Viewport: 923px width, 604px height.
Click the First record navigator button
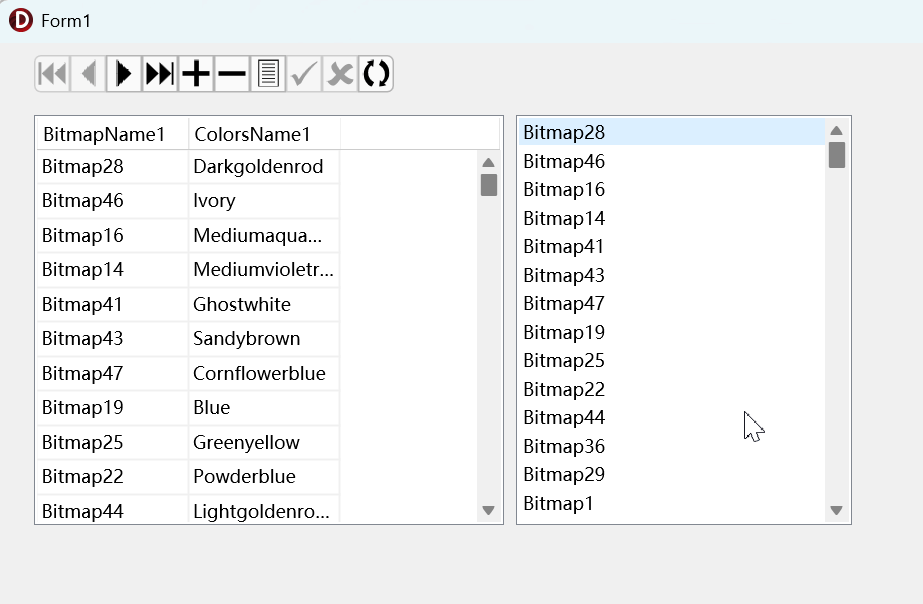pos(52,73)
